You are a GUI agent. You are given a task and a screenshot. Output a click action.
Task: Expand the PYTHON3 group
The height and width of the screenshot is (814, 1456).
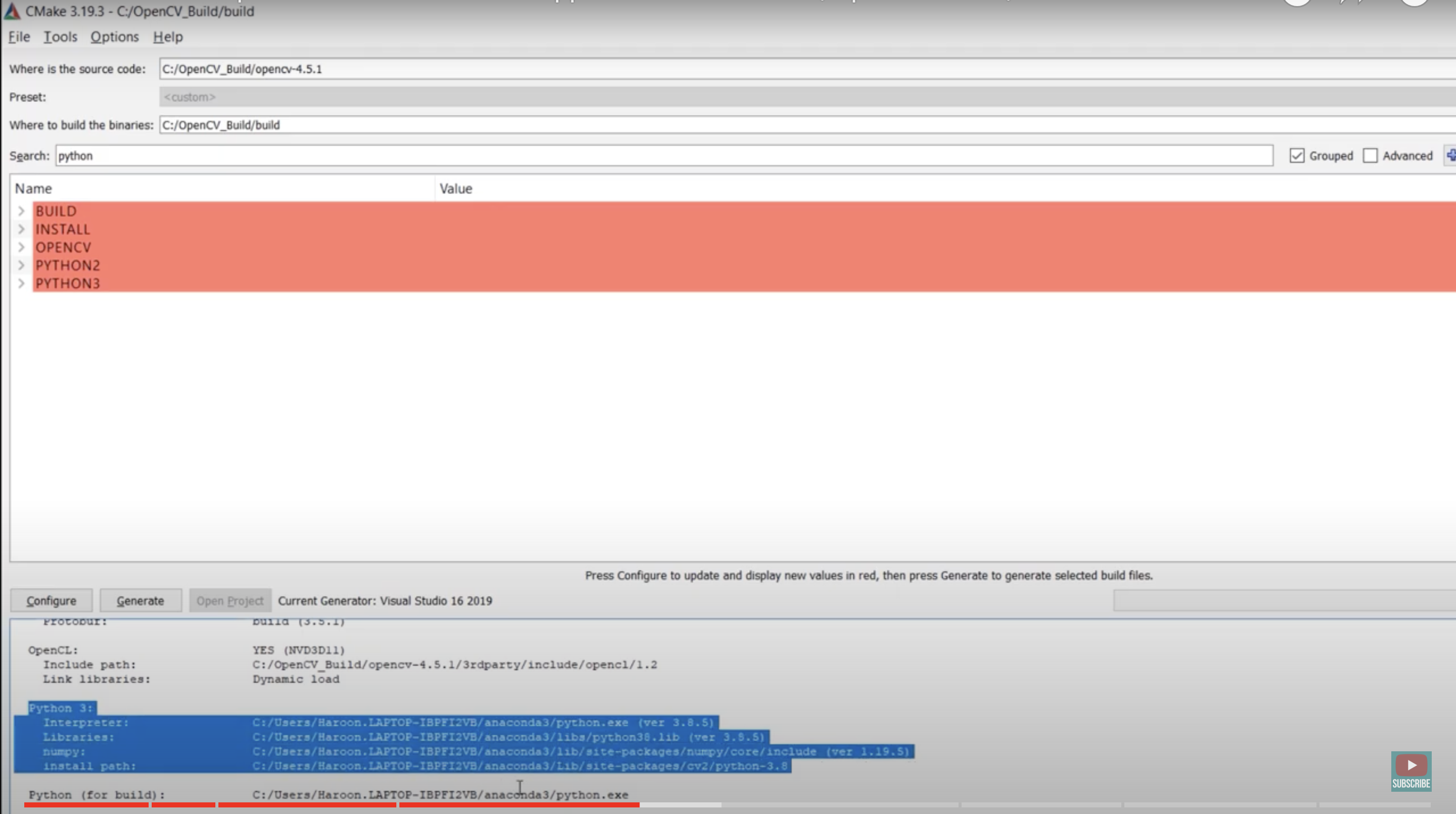[21, 283]
